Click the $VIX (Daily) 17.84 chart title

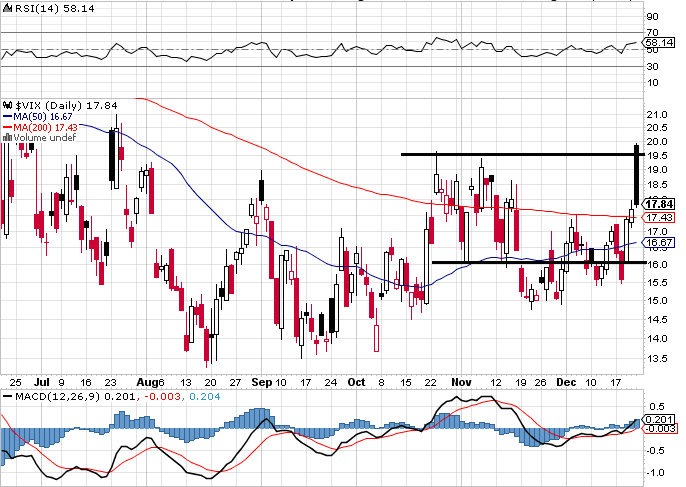click(x=66, y=105)
